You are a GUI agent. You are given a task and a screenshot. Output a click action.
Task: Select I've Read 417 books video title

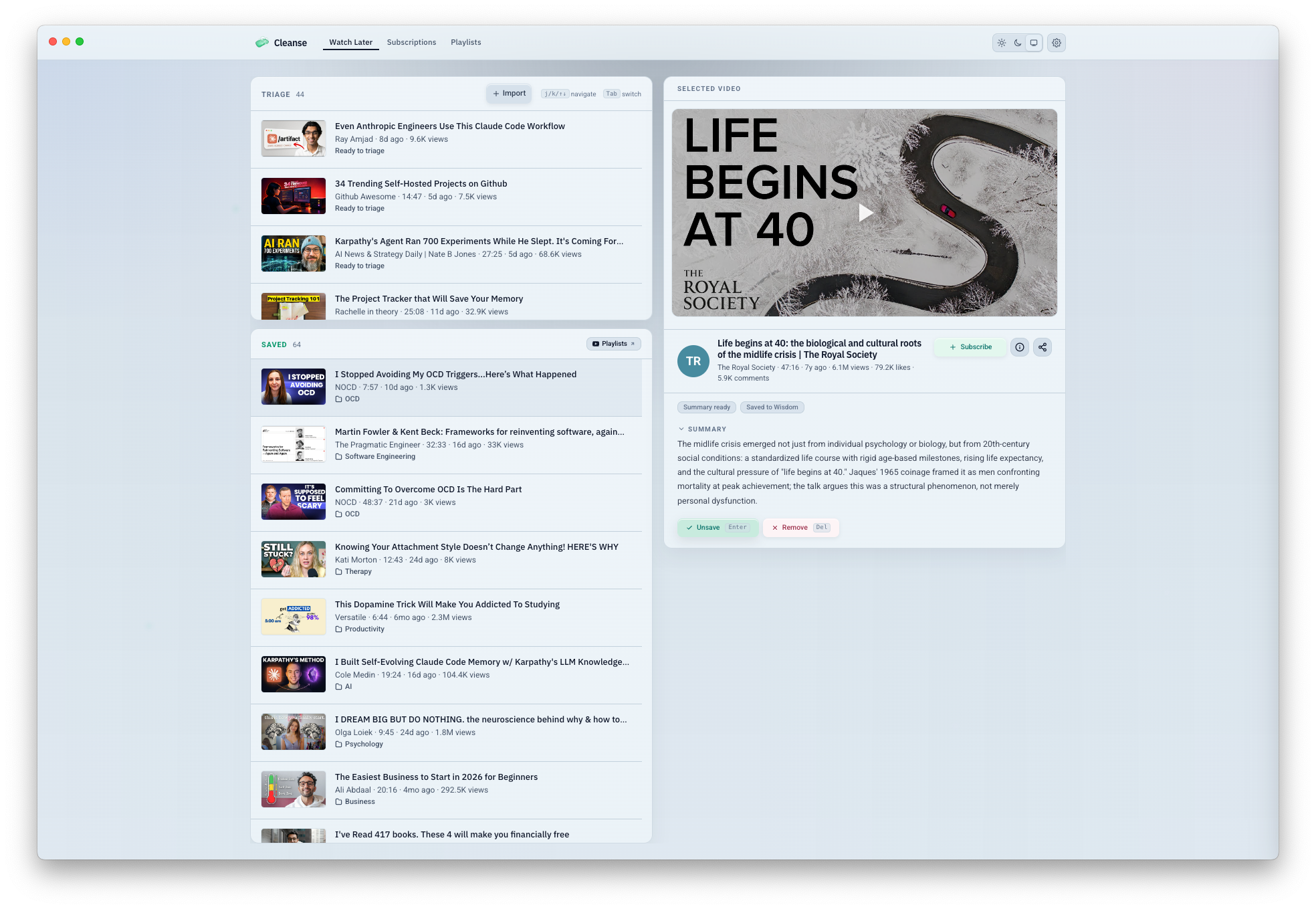[x=452, y=835]
